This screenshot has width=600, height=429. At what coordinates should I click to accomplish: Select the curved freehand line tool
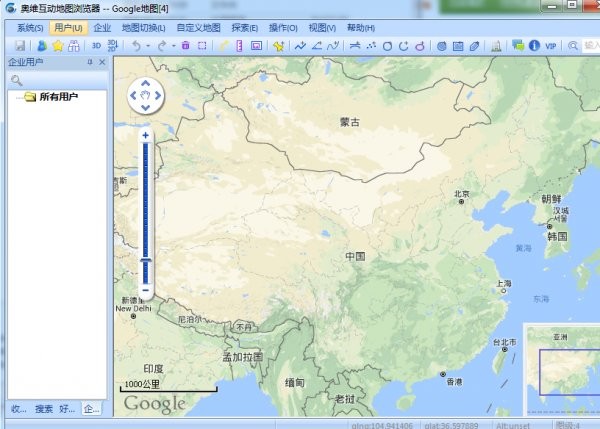coord(333,46)
